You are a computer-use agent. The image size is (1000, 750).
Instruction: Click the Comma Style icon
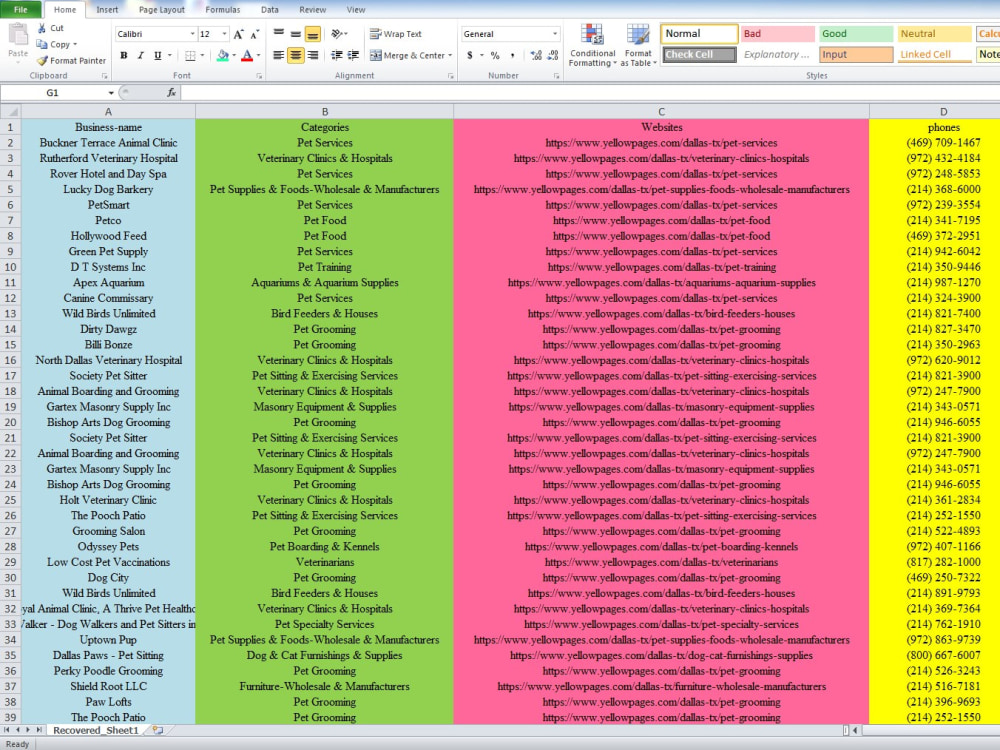[x=512, y=55]
